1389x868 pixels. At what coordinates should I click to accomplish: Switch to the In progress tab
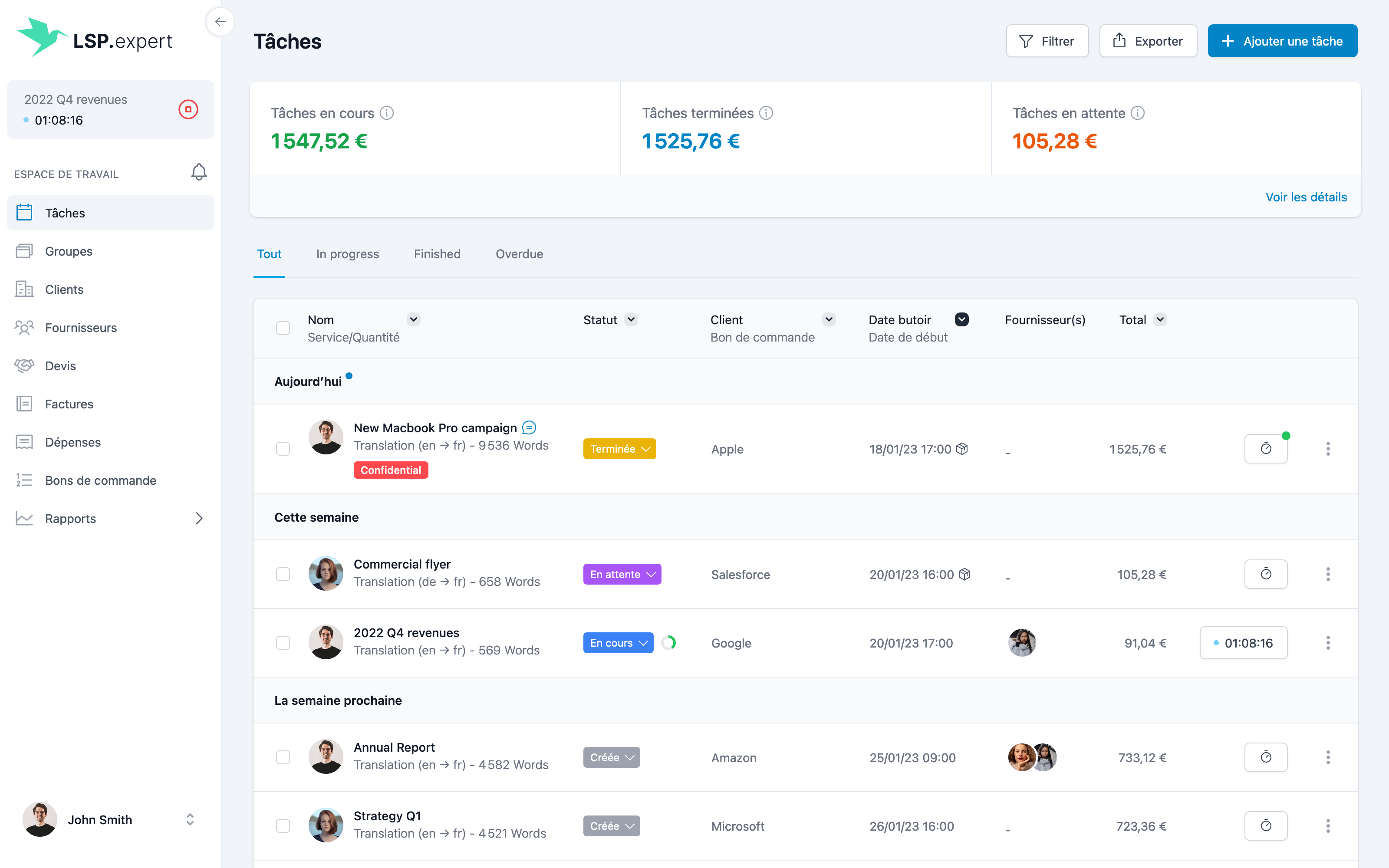point(347,254)
